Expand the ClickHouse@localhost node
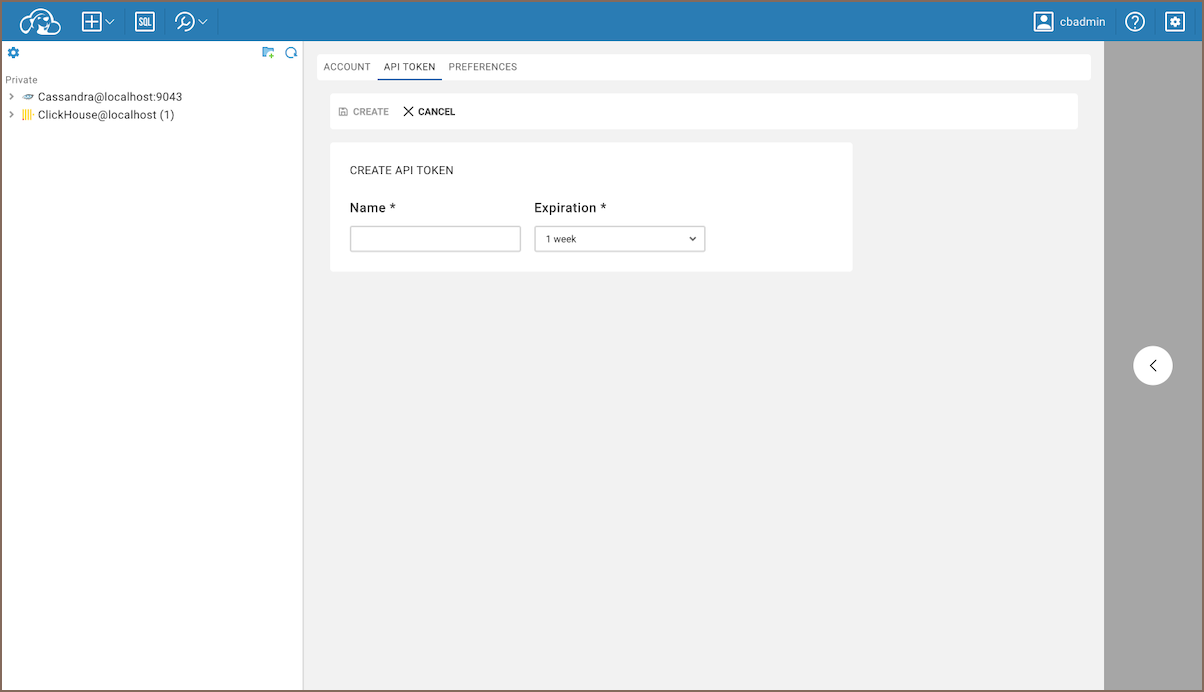1204x692 pixels. coord(11,115)
